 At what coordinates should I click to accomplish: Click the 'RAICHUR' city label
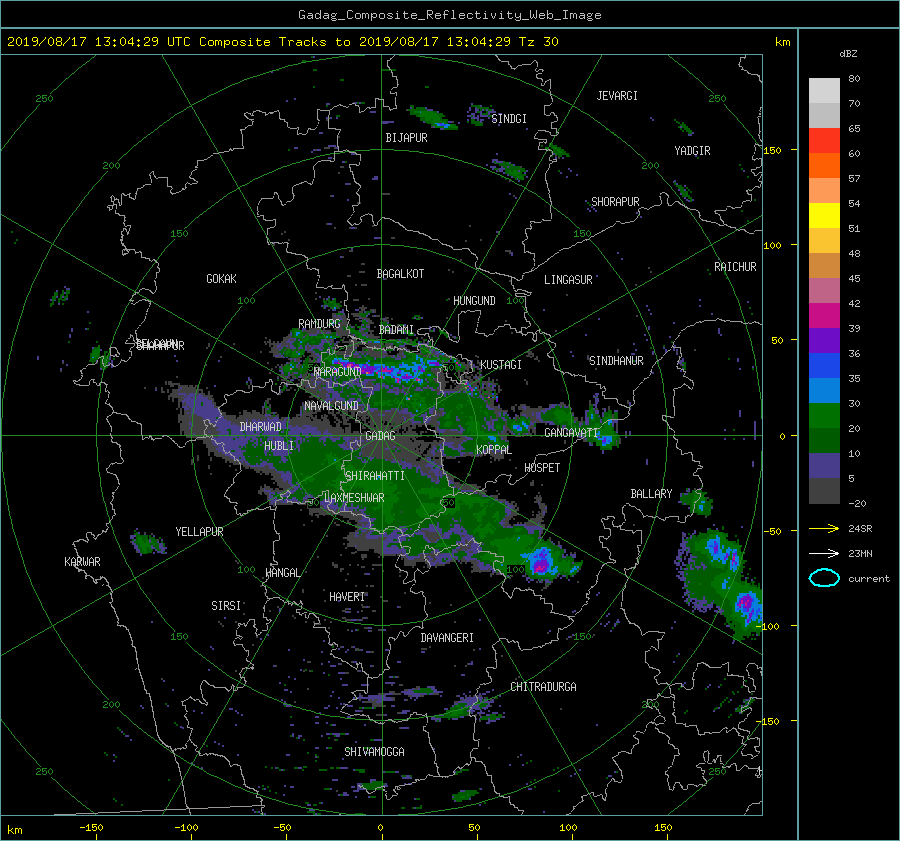pyautogui.click(x=735, y=267)
